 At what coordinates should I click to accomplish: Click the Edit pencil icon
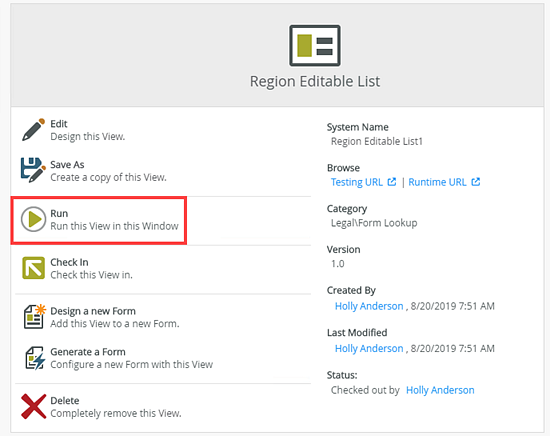[x=33, y=130]
